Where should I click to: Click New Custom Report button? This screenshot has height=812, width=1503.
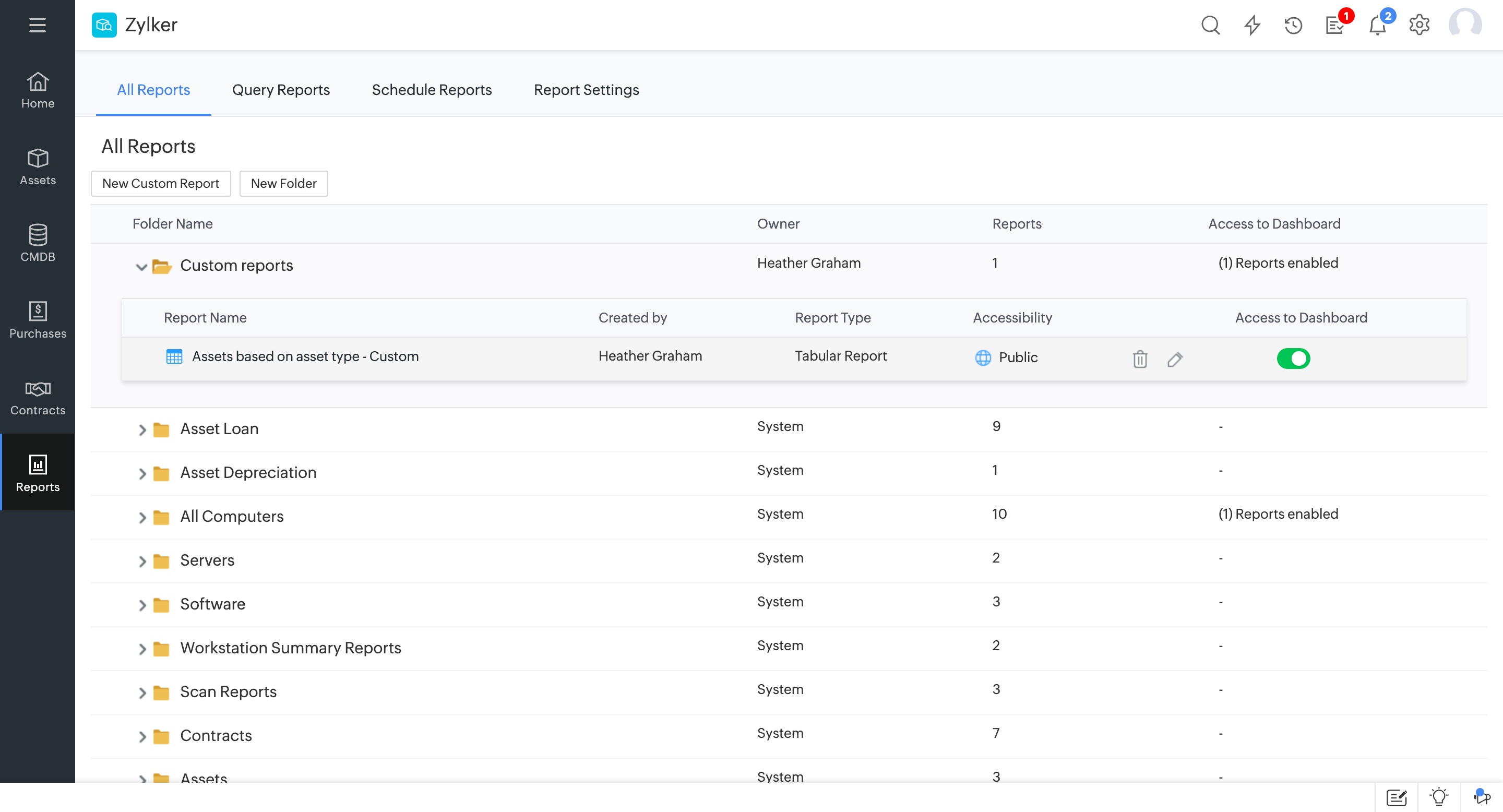tap(160, 183)
